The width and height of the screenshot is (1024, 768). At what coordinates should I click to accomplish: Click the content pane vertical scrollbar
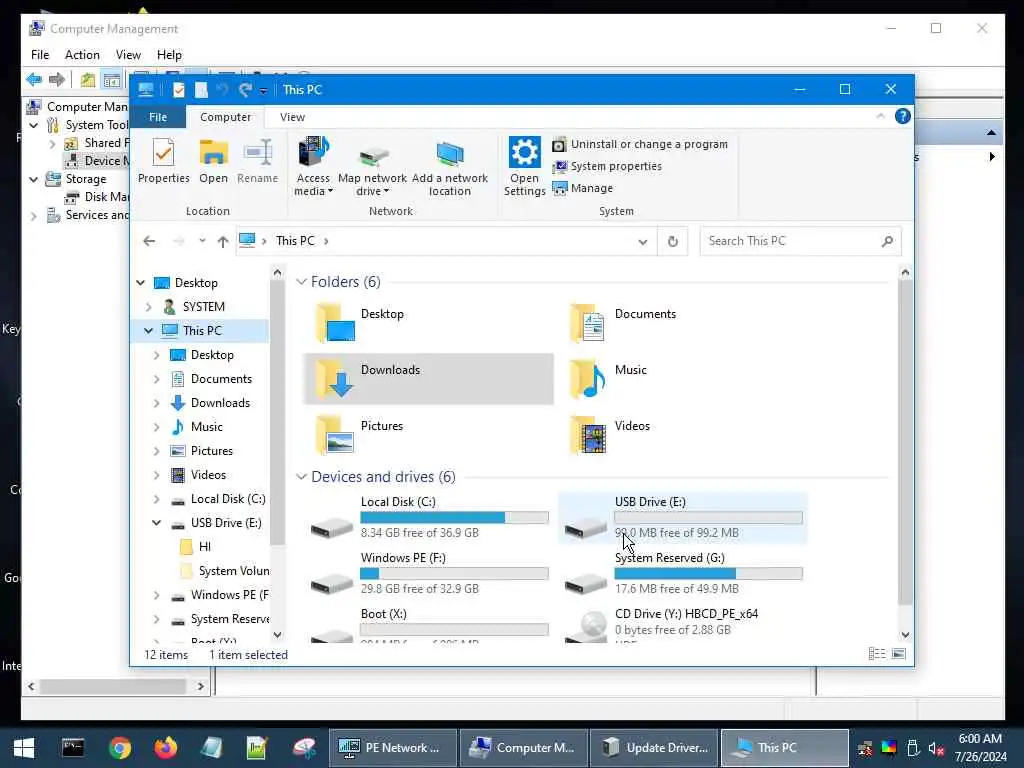(905, 442)
